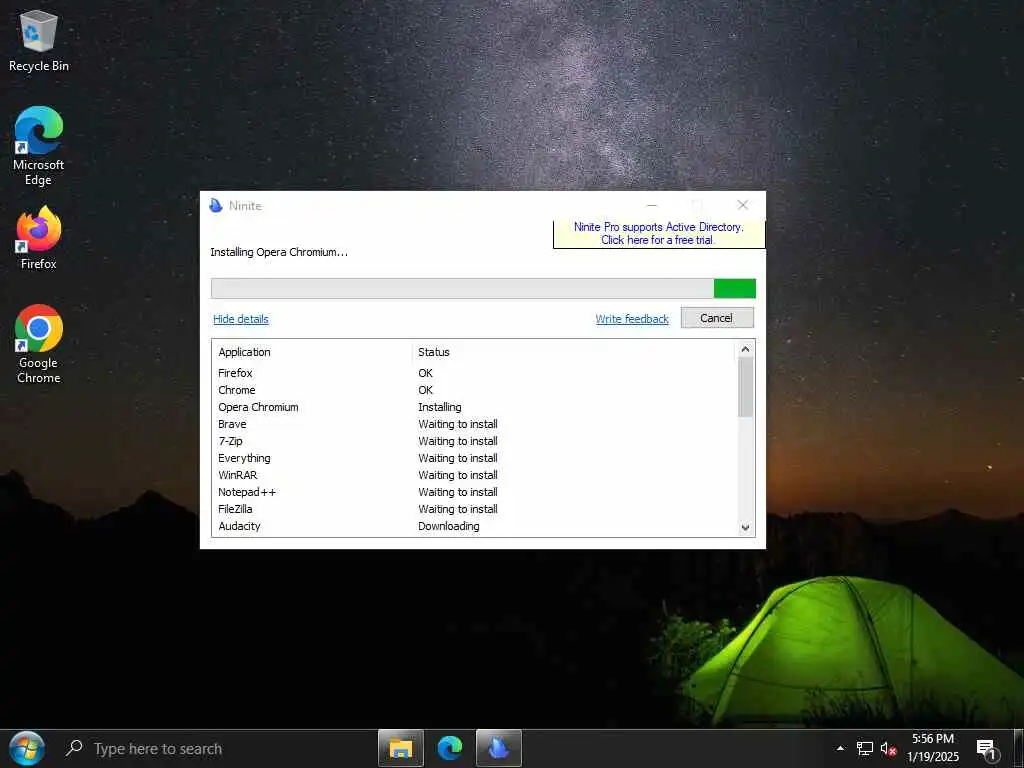Open the network status tray icon
This screenshot has width=1024, height=768.
click(865, 748)
